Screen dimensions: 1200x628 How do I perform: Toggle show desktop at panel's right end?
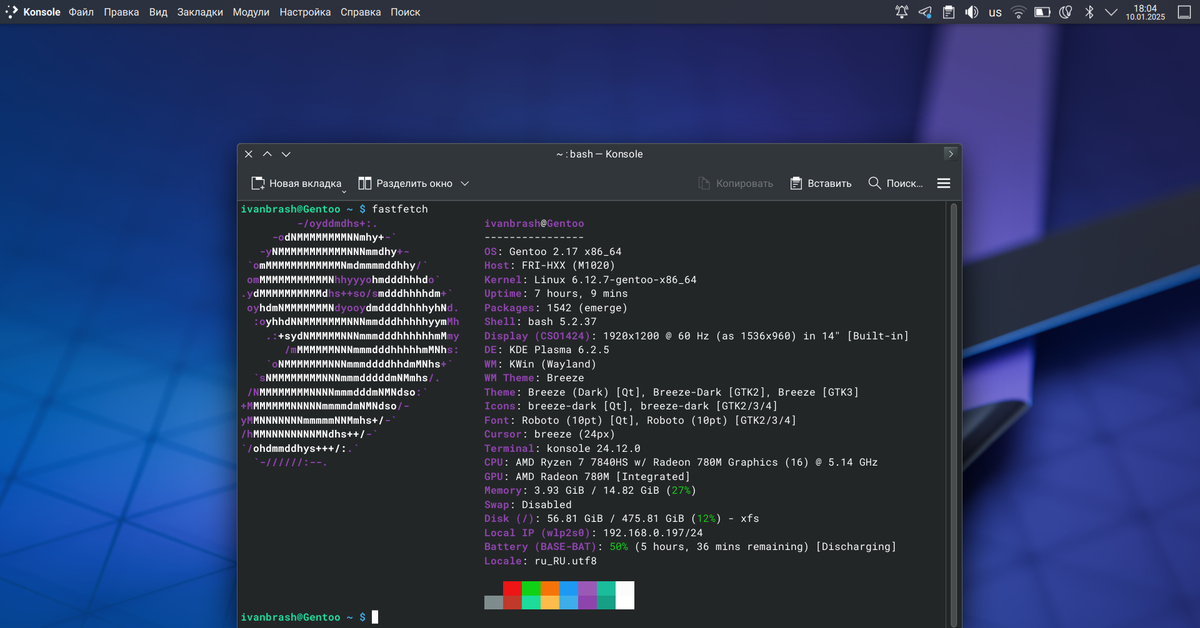pyautogui.click(x=1184, y=12)
